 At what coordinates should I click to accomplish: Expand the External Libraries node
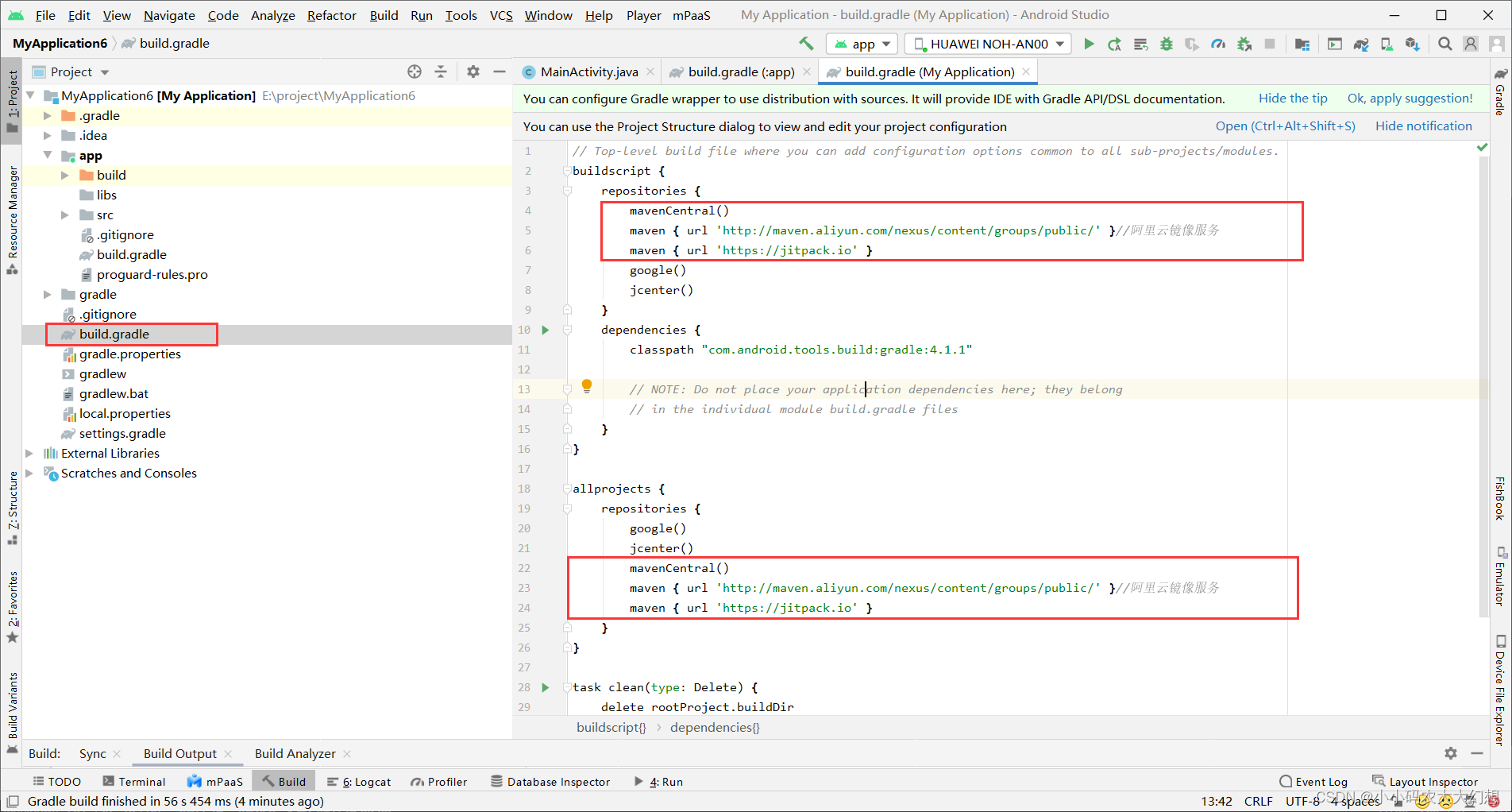tap(29, 453)
